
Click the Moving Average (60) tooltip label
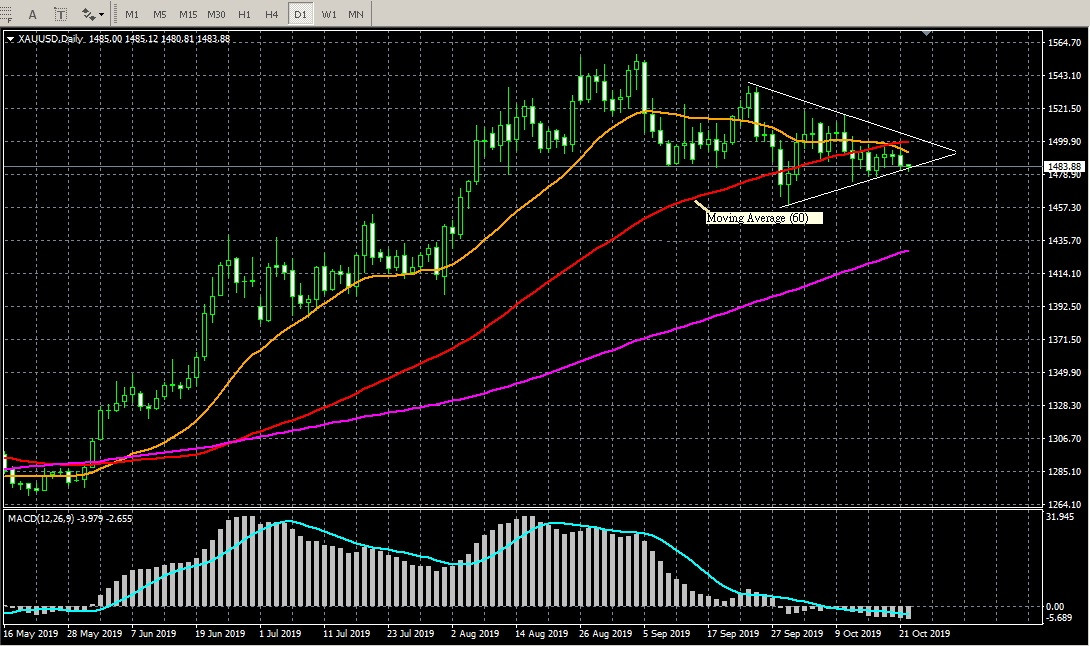[763, 218]
